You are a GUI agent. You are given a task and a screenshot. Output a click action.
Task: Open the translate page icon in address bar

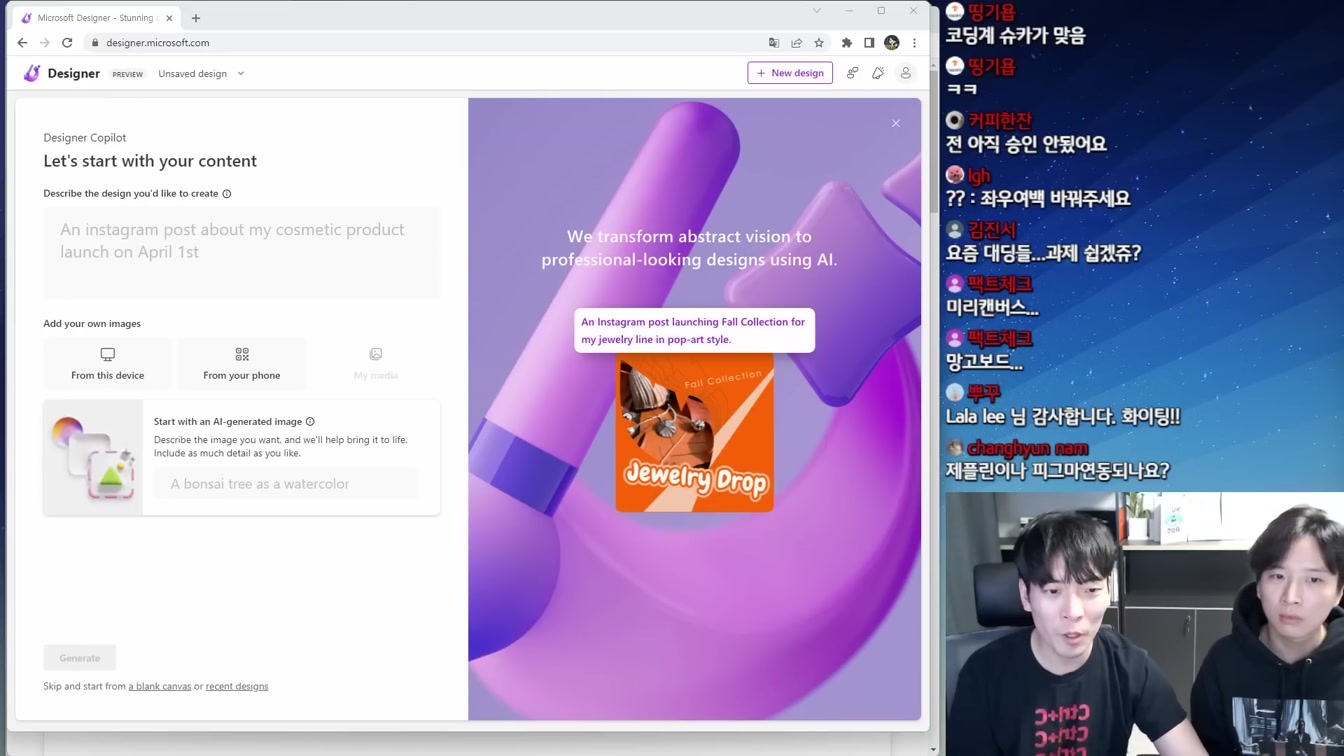tap(774, 43)
